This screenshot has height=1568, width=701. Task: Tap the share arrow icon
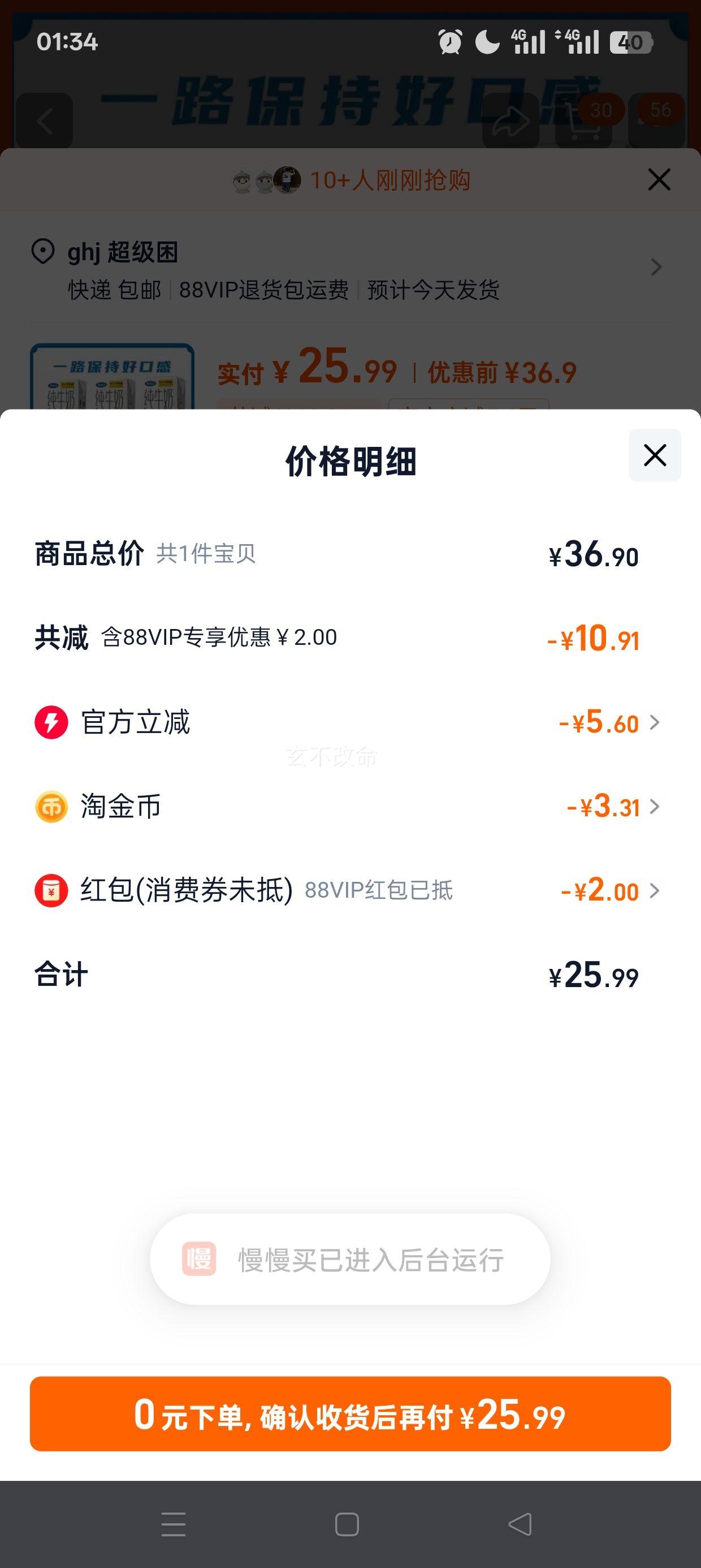[510, 121]
